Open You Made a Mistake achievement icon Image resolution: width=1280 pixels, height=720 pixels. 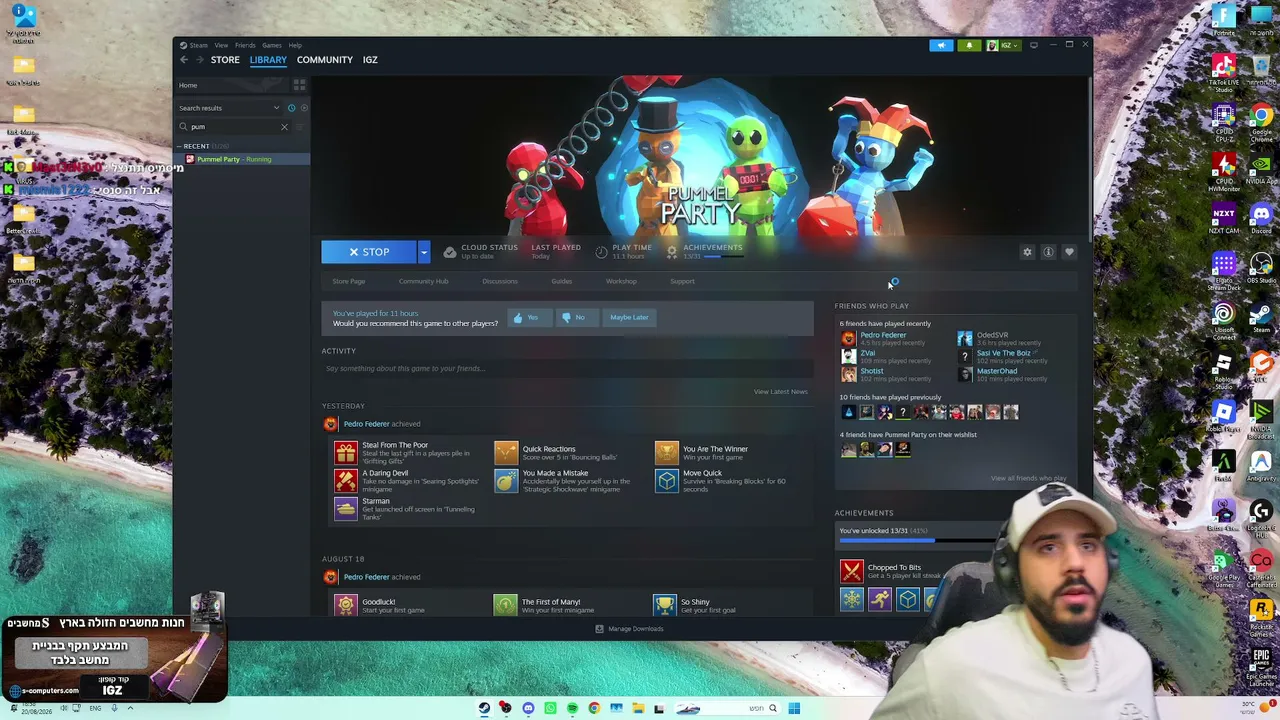pyautogui.click(x=506, y=481)
